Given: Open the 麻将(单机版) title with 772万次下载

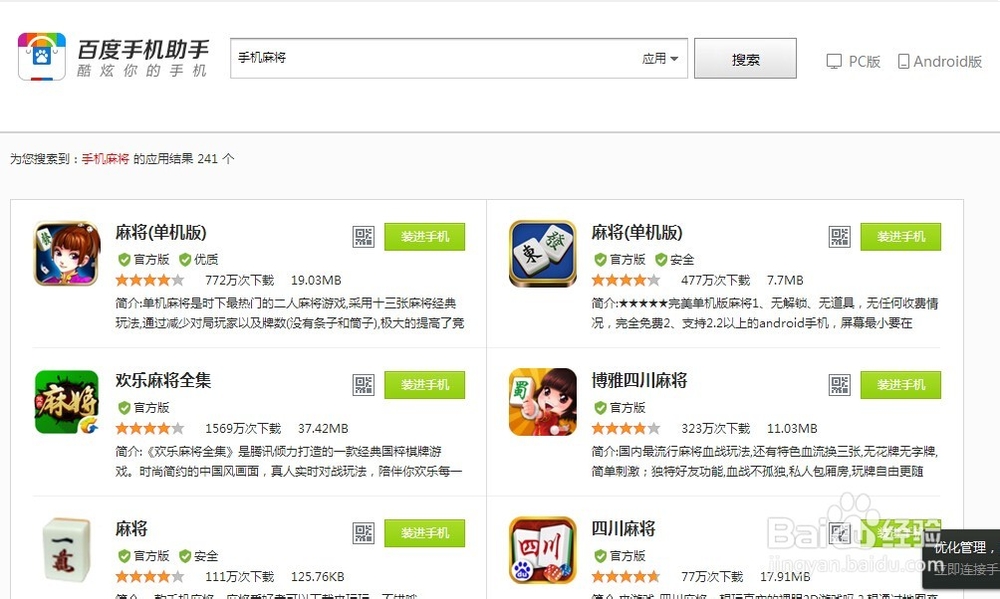Looking at the screenshot, I should click(161, 232).
